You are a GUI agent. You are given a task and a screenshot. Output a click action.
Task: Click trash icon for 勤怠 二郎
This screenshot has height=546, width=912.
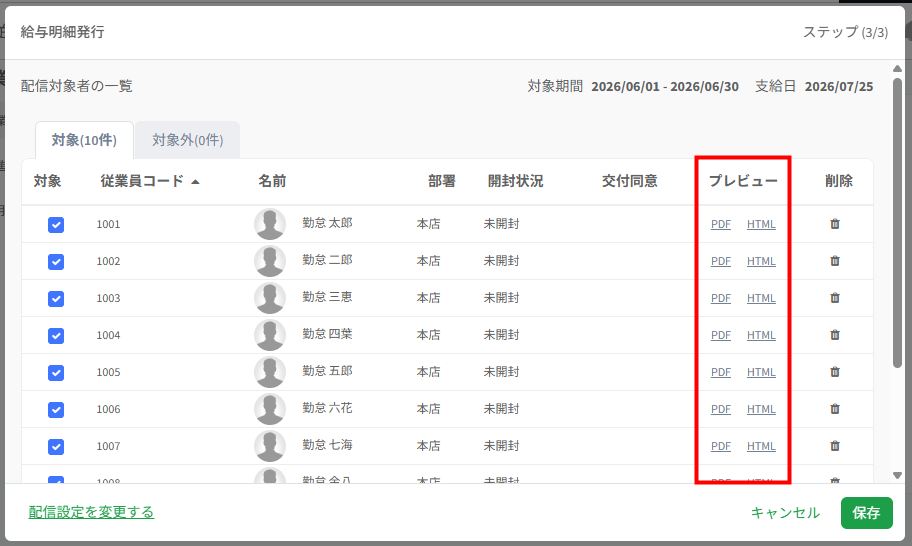coord(835,261)
